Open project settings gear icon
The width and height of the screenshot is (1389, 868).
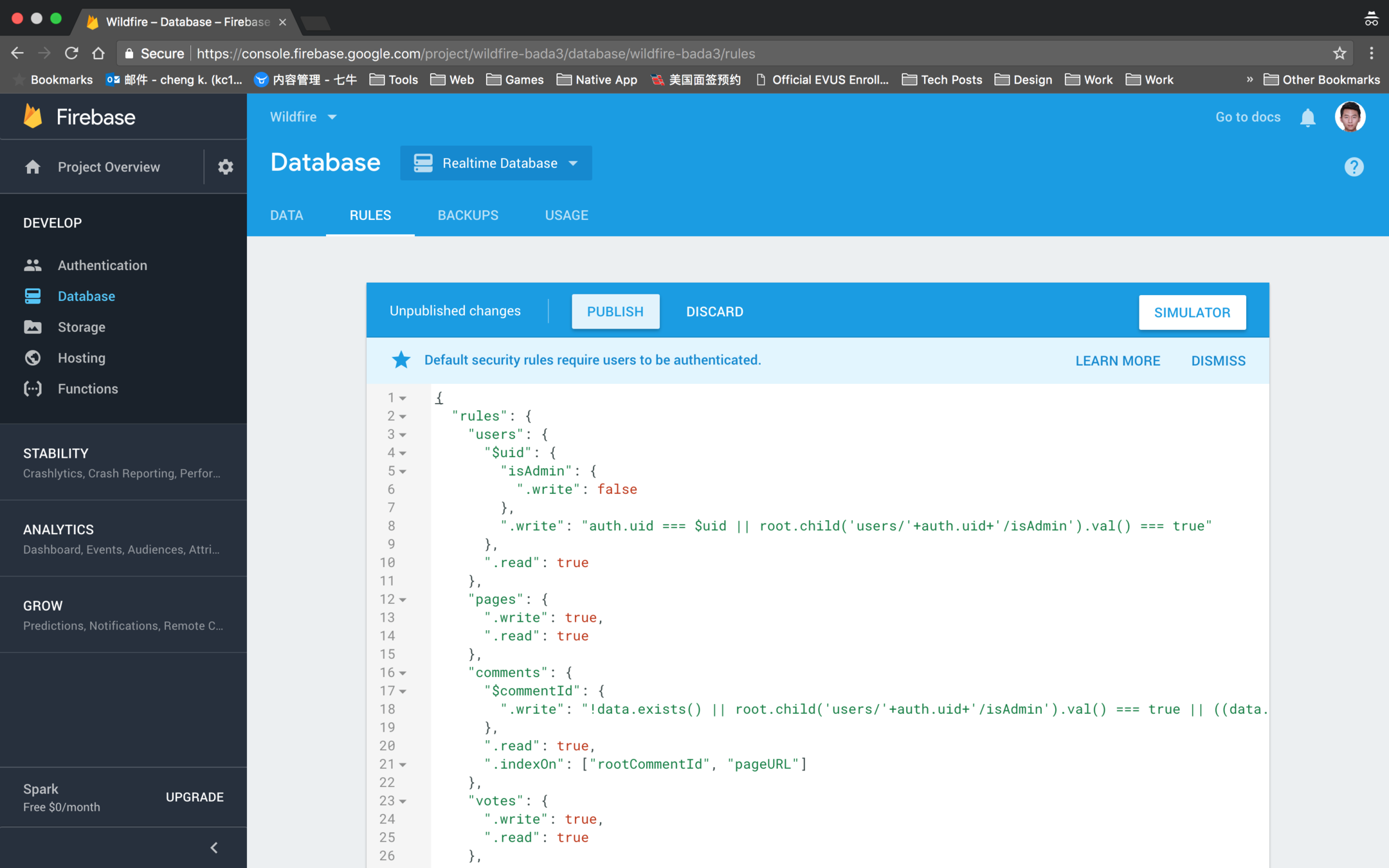click(225, 167)
